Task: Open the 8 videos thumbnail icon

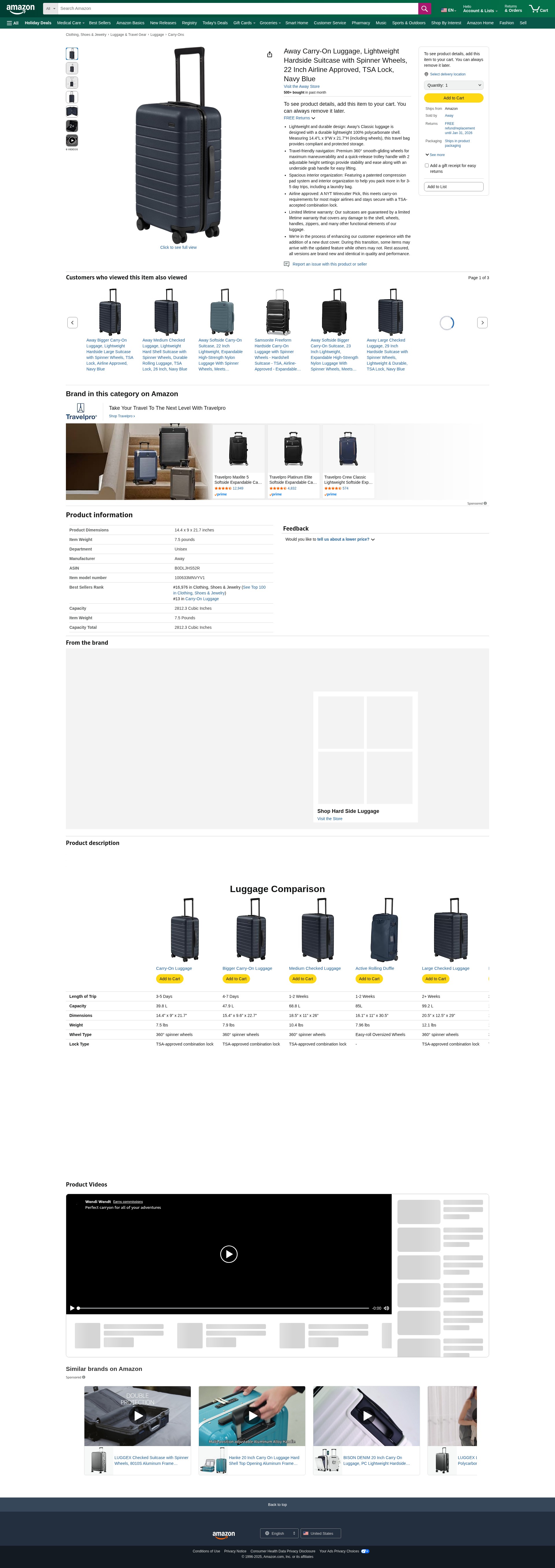Action: coord(72,141)
